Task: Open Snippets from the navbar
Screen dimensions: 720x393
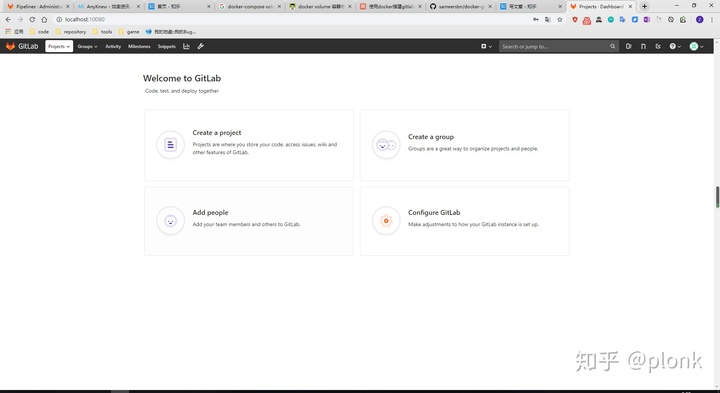Action: tap(167, 46)
